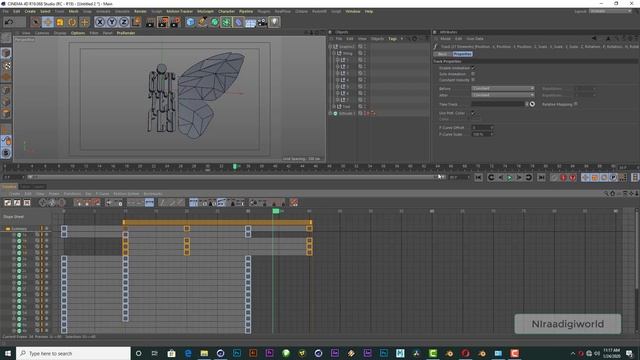
Task: Open Render Settings icon
Action: 175,22
